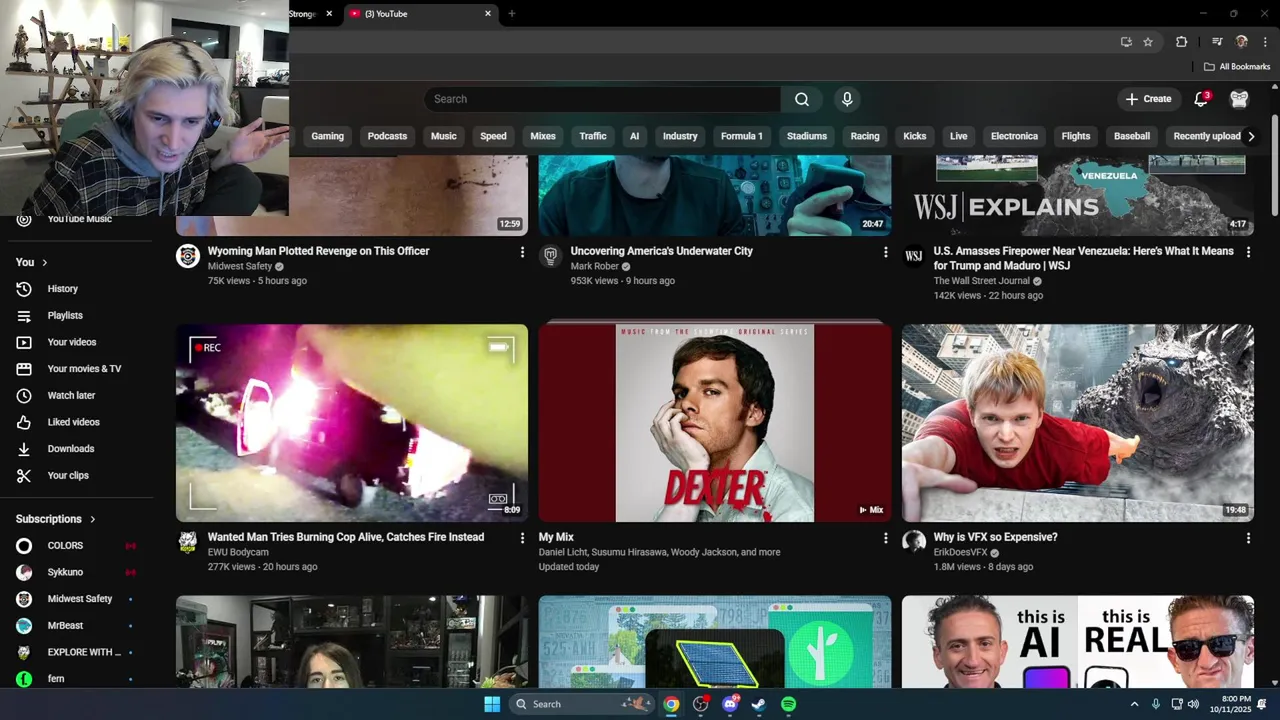Open Chrome from the taskbar
The width and height of the screenshot is (1280, 720).
(x=671, y=704)
